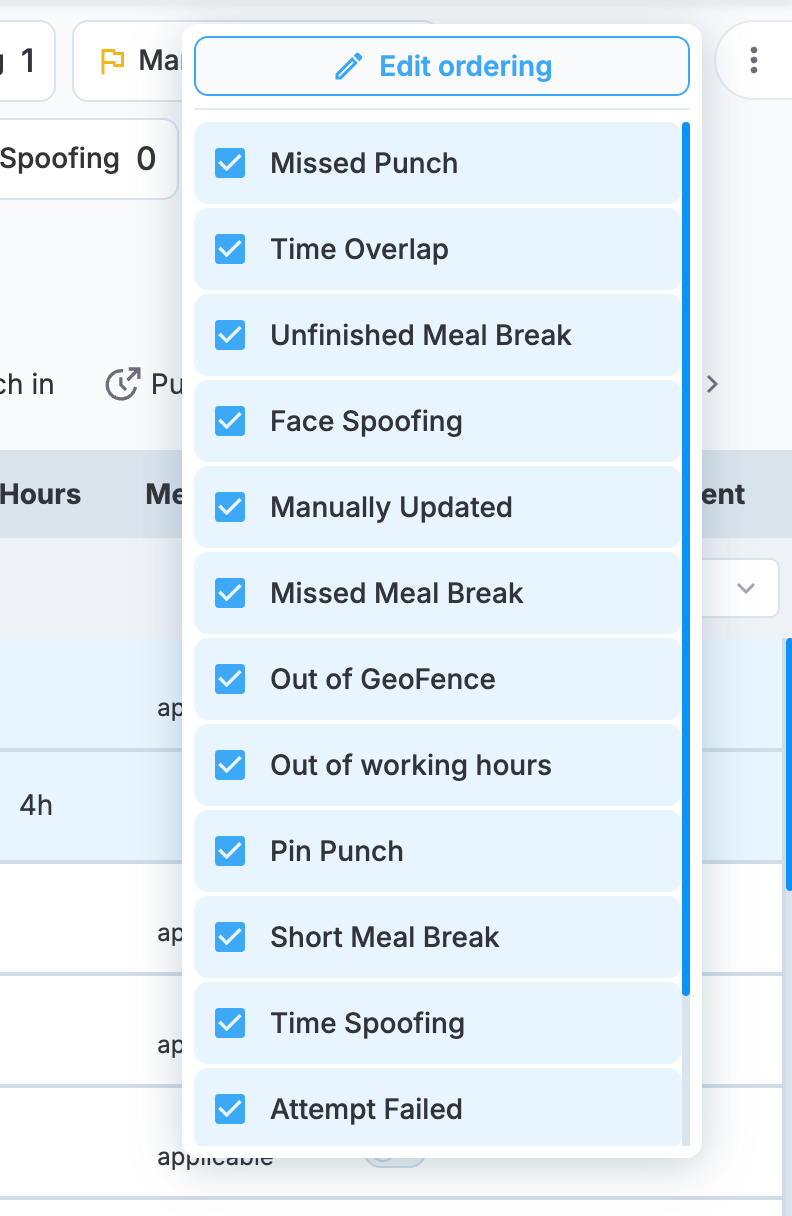Image resolution: width=792 pixels, height=1216 pixels.
Task: Click the Edit ordering button
Action: [442, 67]
